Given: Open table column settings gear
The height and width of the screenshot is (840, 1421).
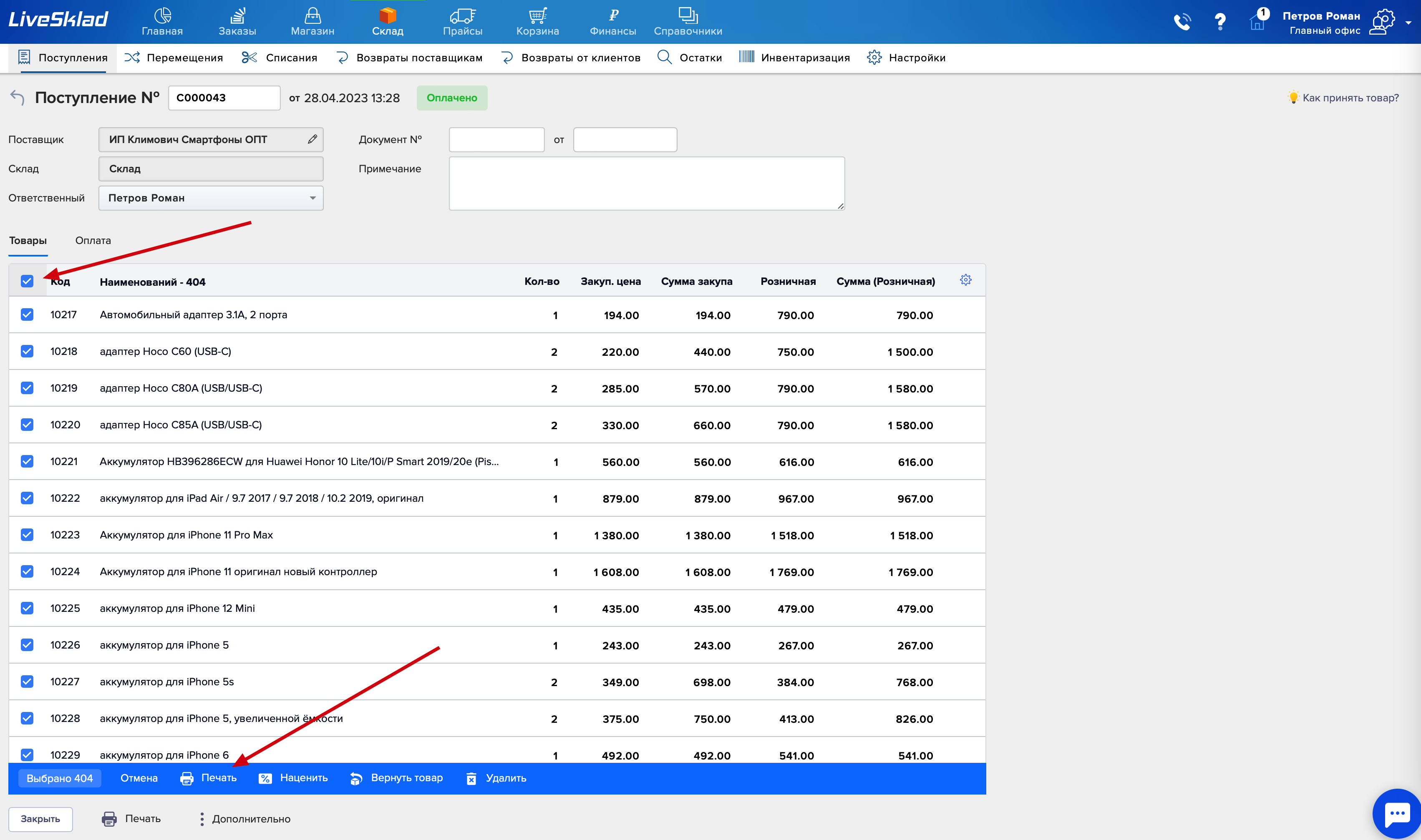Looking at the screenshot, I should pyautogui.click(x=966, y=280).
